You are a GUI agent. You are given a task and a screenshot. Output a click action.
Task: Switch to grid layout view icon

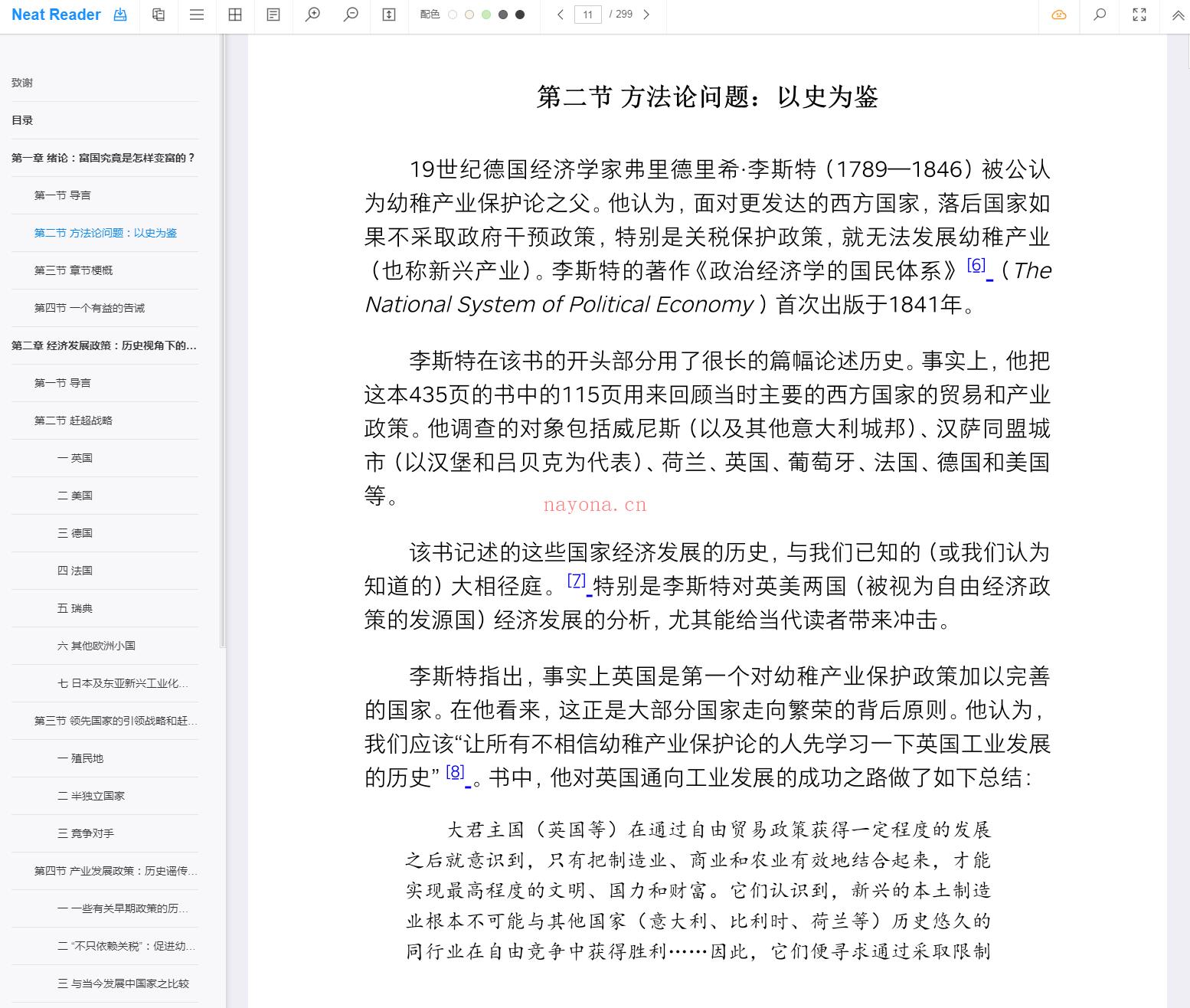tap(235, 15)
